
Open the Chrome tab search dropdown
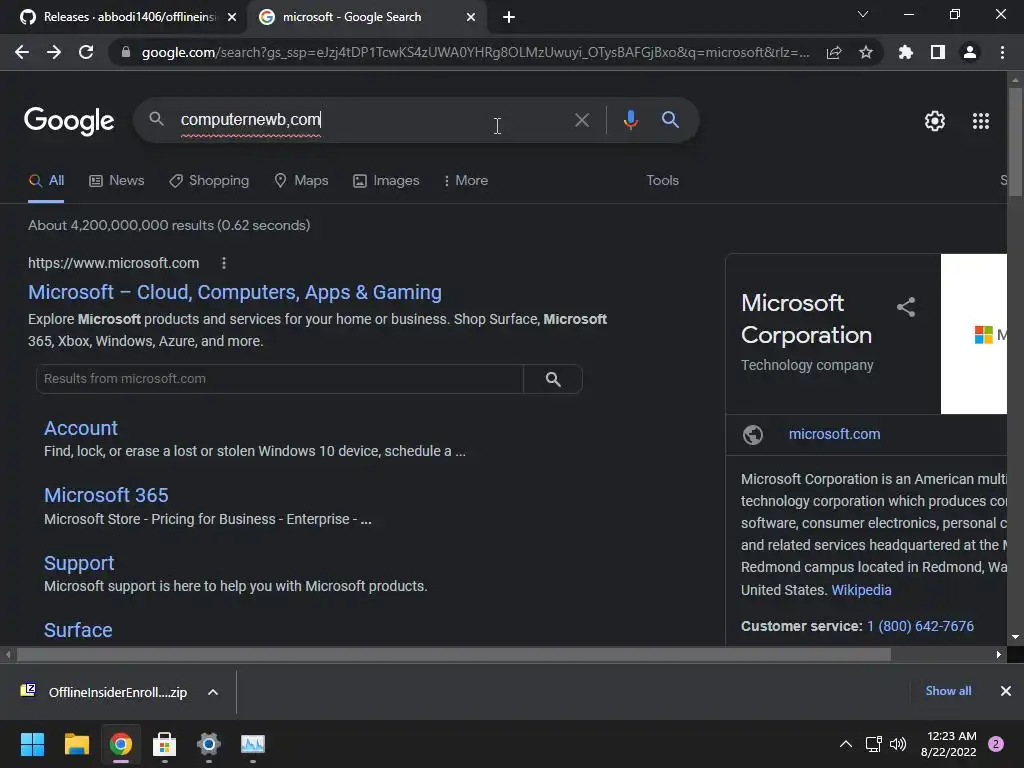(x=863, y=14)
